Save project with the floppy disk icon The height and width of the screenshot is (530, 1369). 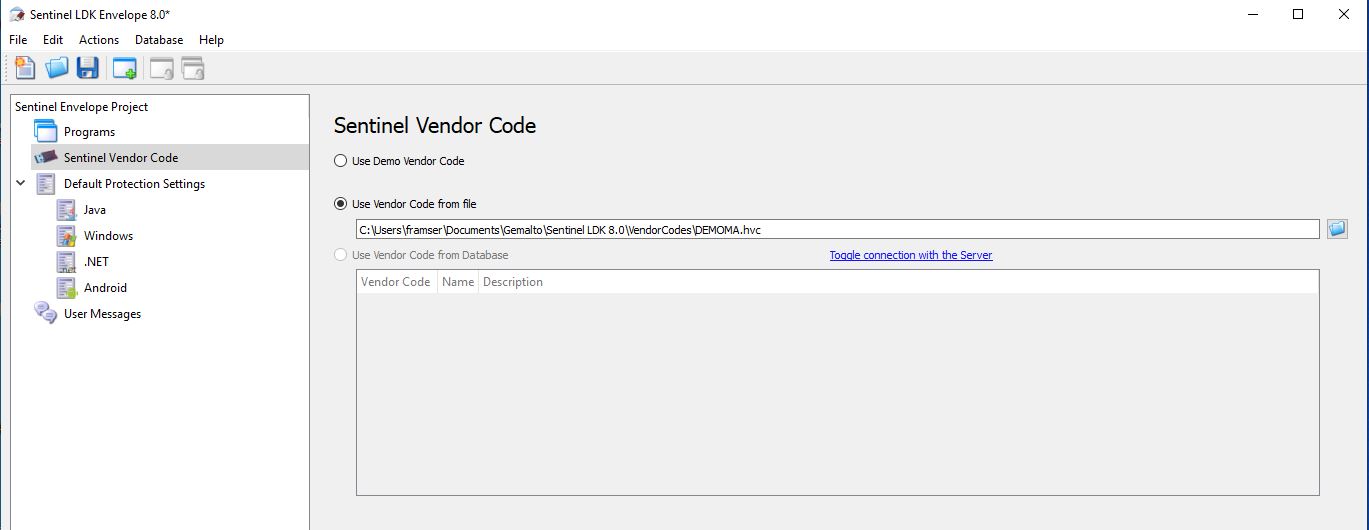pos(88,68)
